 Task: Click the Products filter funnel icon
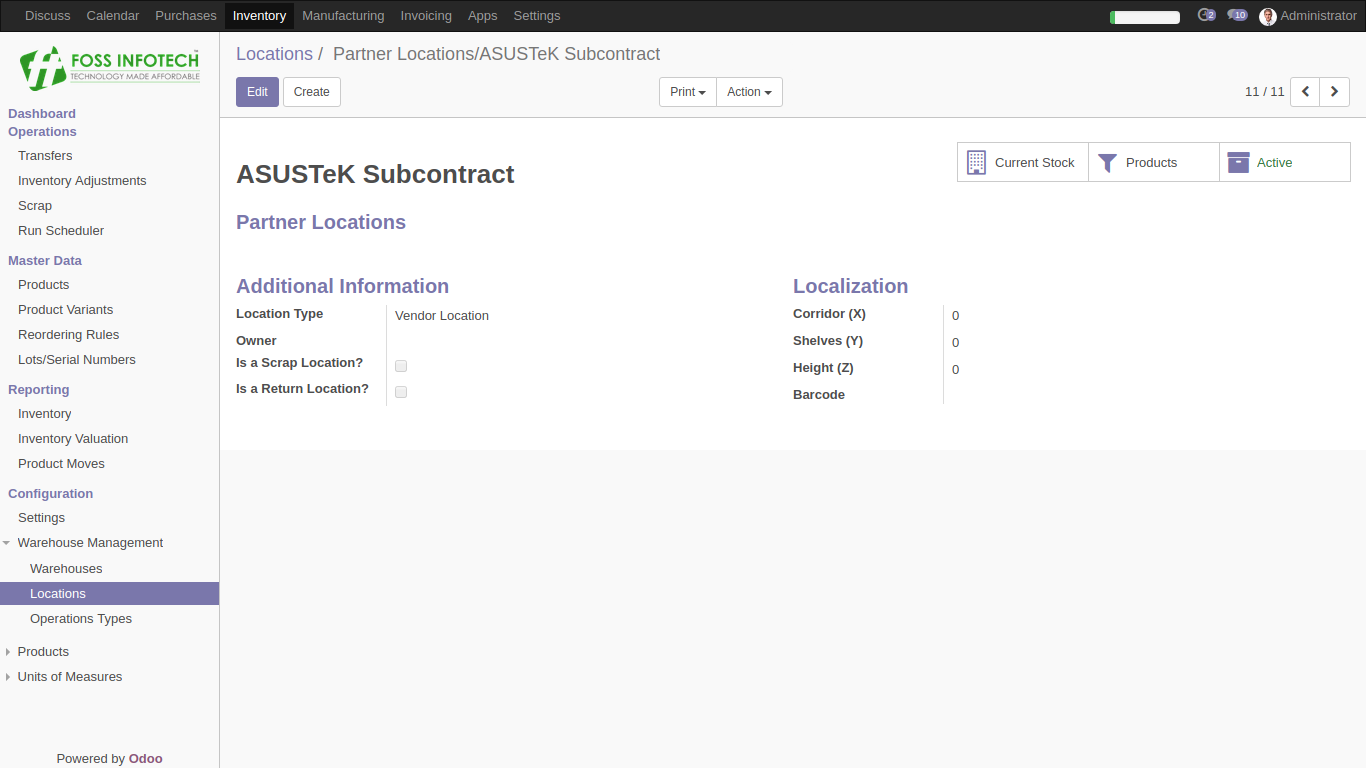1107,163
